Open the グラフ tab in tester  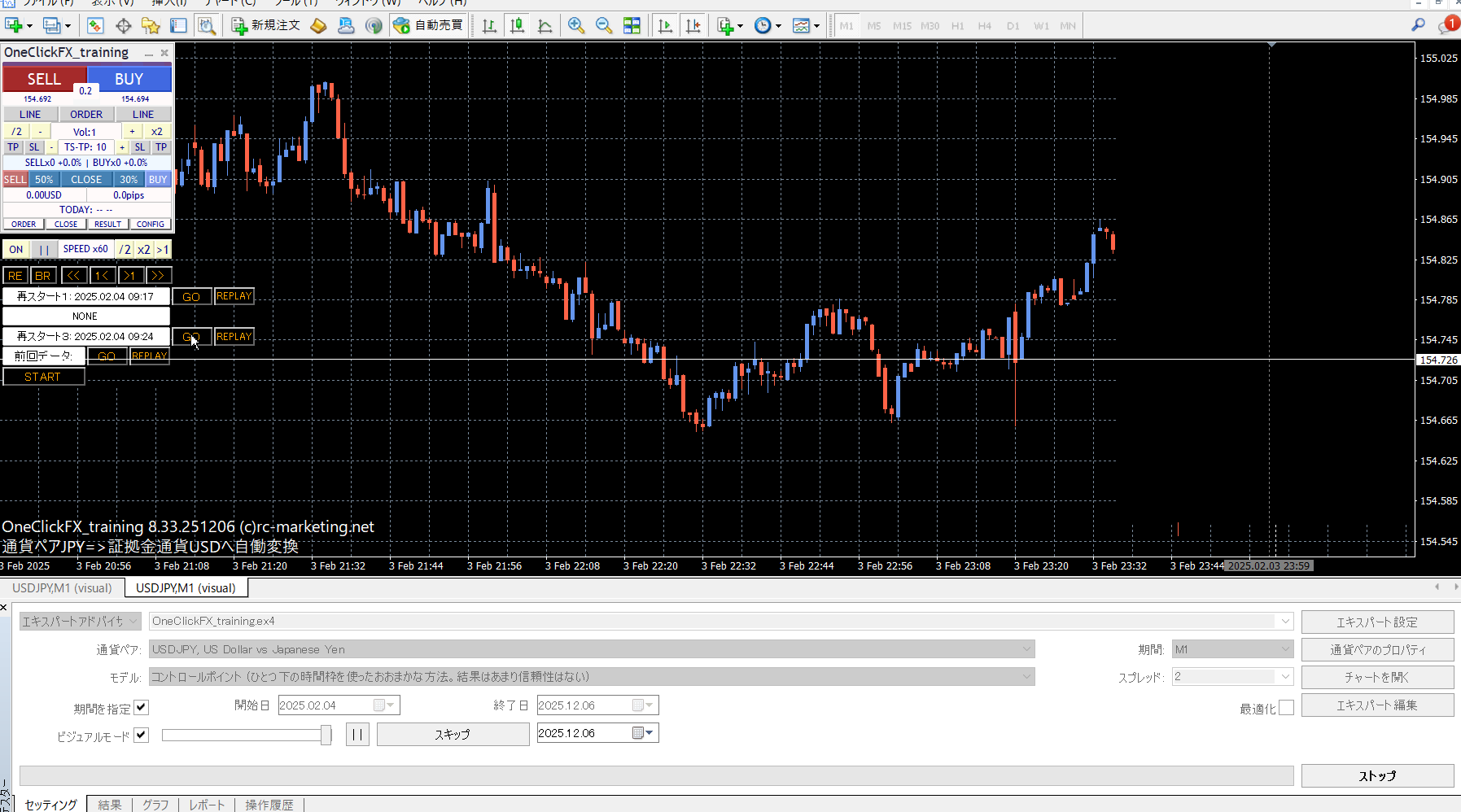pyautogui.click(x=155, y=805)
